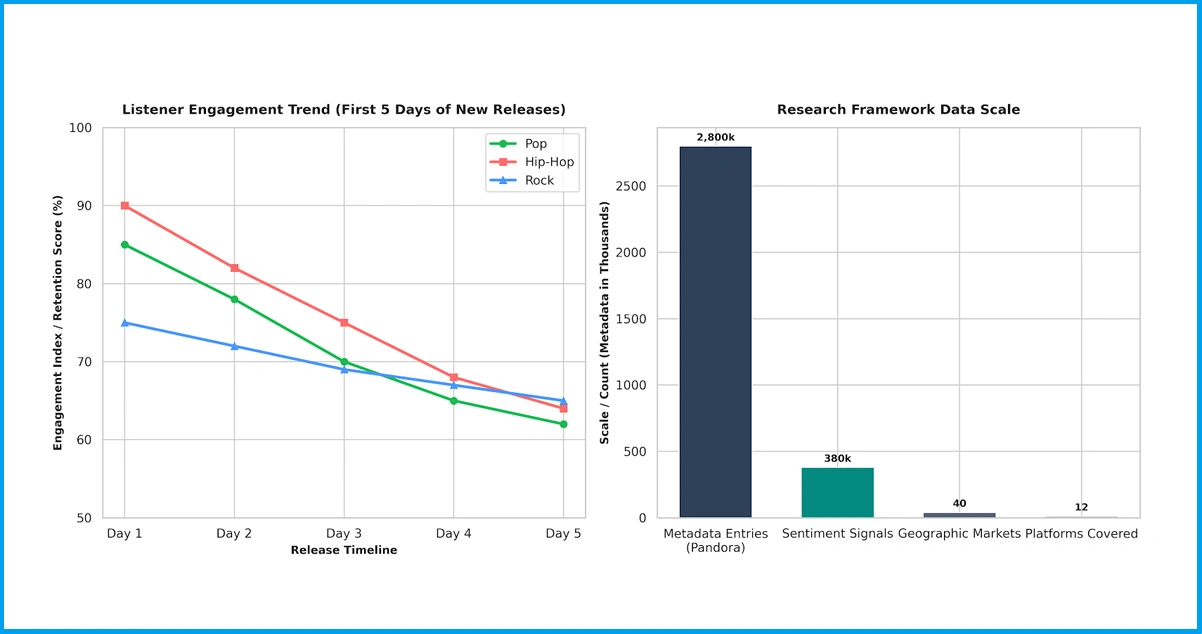Click the Rock data point at Day 1
The height and width of the screenshot is (634, 1202).
point(125,323)
